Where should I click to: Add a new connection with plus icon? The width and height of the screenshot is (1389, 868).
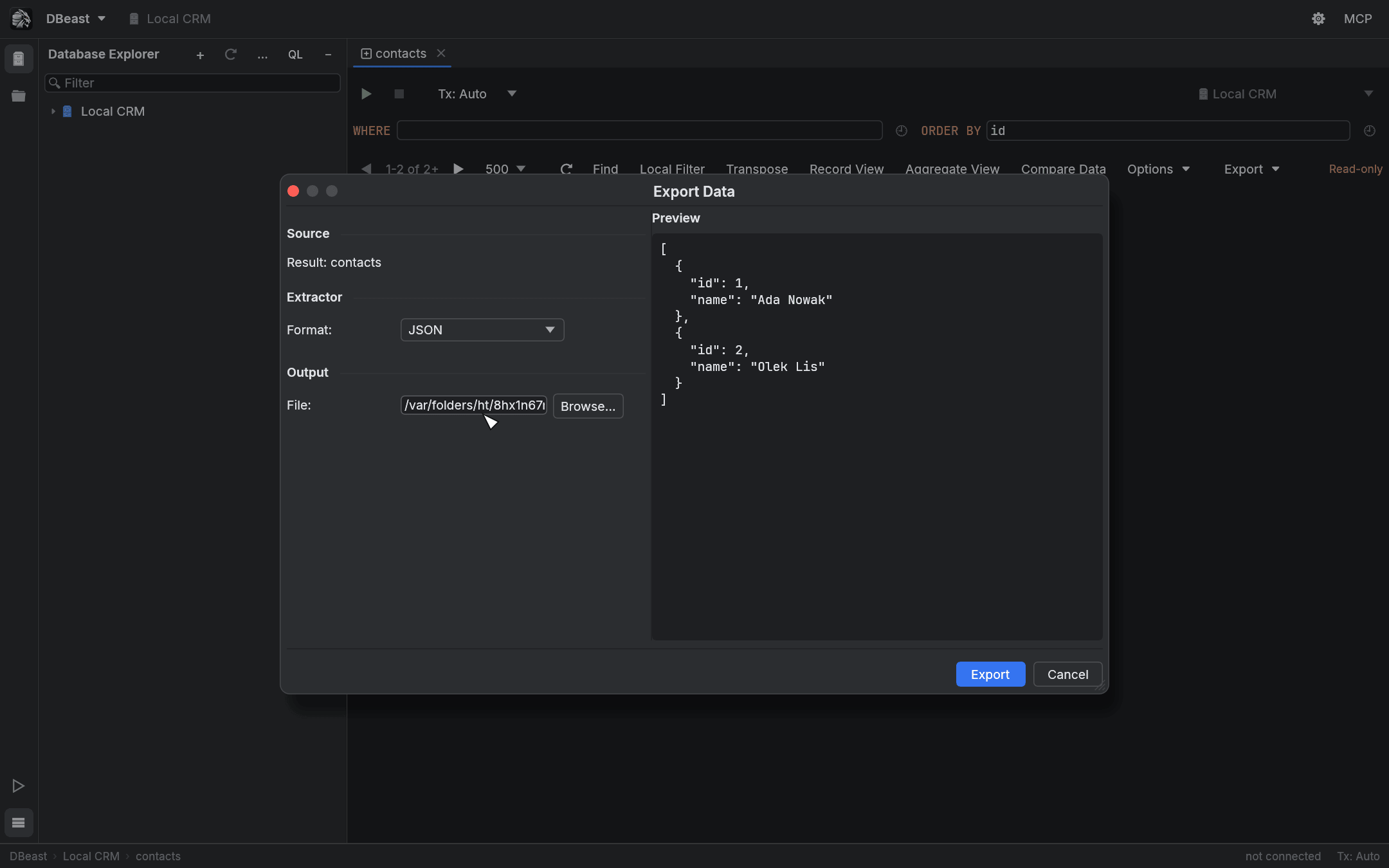pyautogui.click(x=200, y=55)
